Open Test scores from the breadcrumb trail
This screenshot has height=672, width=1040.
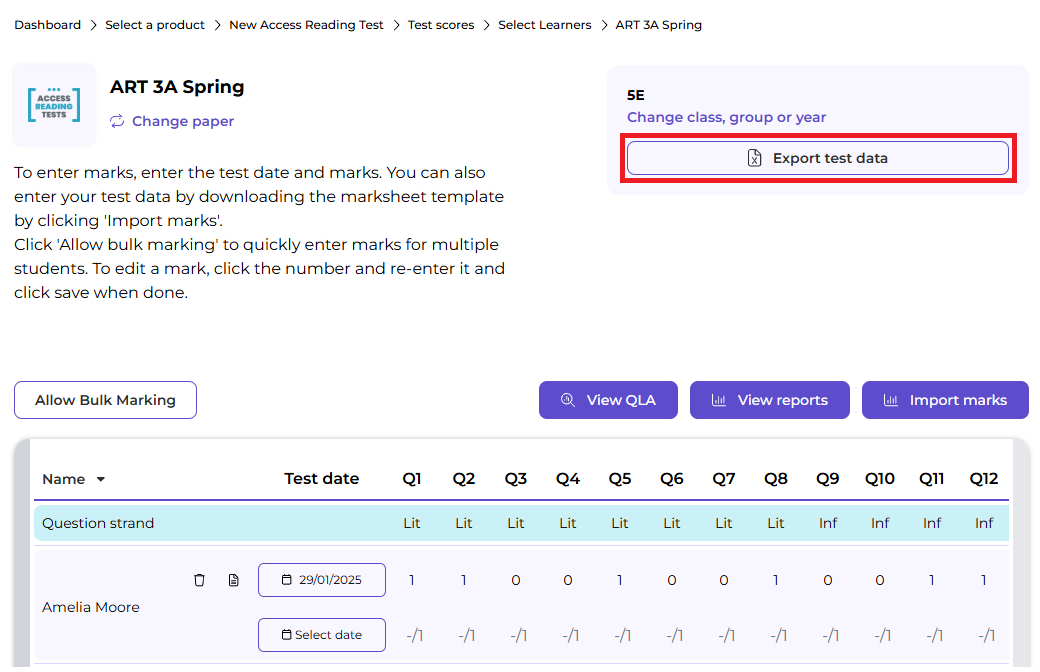click(441, 25)
